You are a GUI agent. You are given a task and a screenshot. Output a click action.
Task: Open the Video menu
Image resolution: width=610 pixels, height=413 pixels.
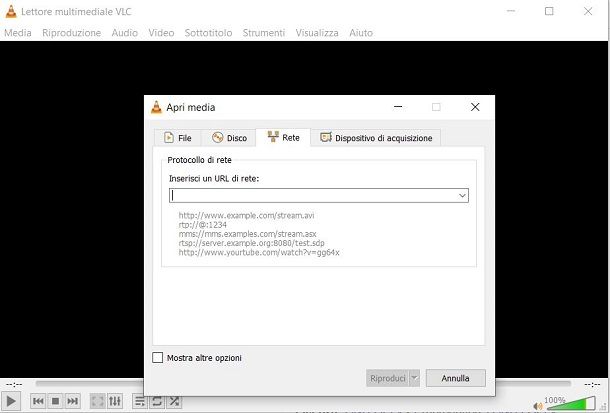click(x=161, y=33)
